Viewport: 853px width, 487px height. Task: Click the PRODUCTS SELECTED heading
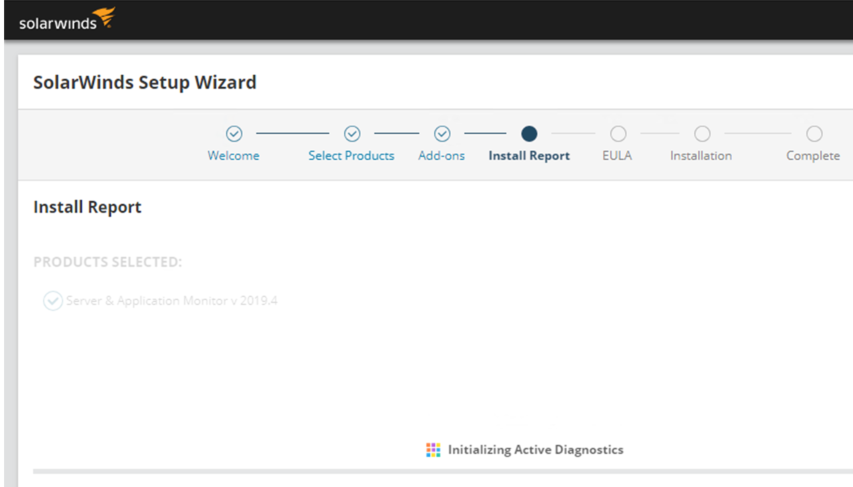click(x=108, y=262)
